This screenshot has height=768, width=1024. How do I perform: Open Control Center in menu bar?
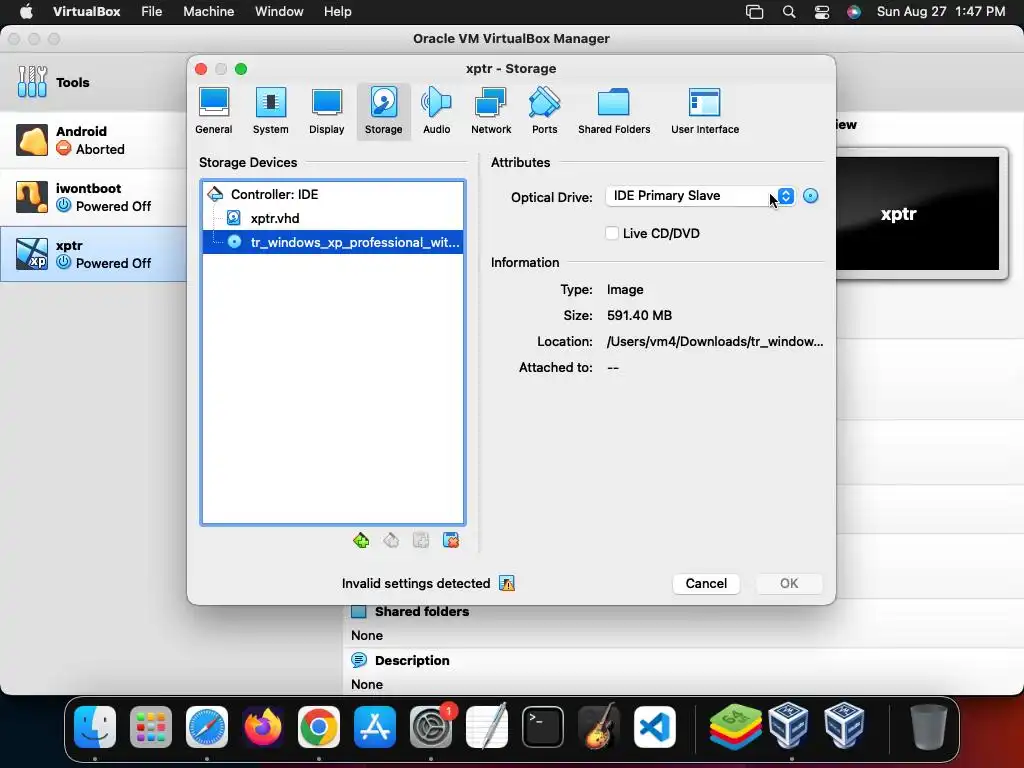822,12
